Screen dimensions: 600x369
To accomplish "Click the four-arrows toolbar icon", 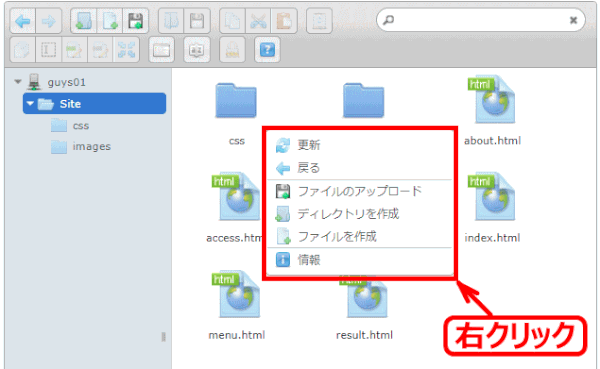I will tap(126, 50).
